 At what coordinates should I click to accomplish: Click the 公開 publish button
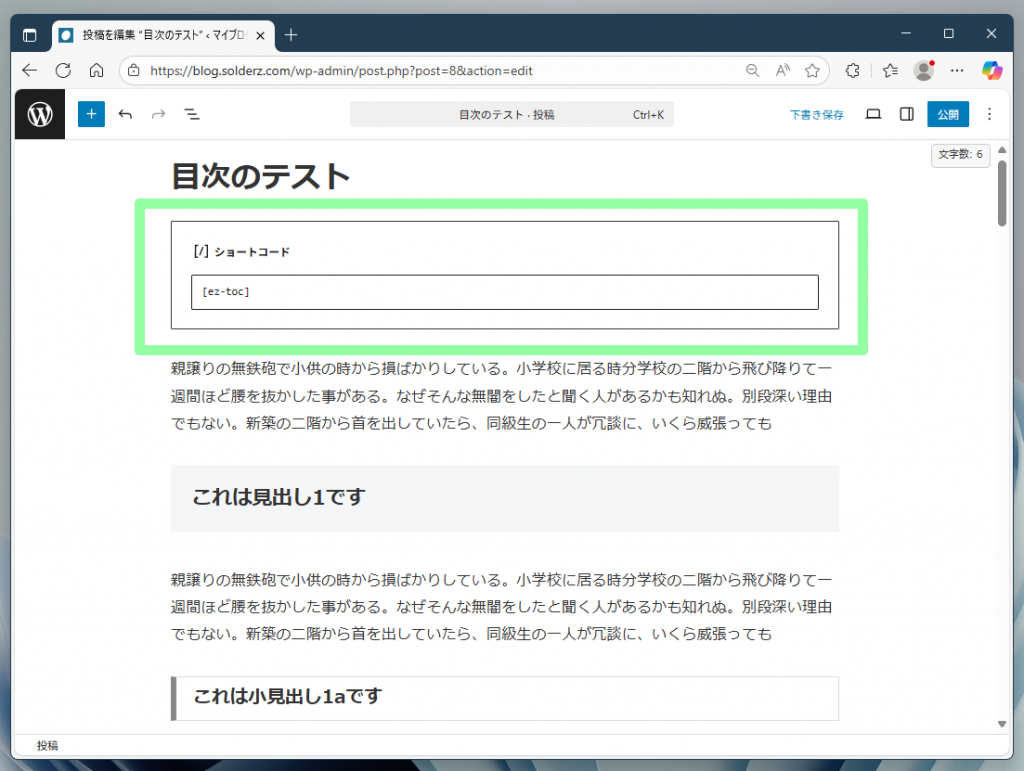(x=947, y=114)
